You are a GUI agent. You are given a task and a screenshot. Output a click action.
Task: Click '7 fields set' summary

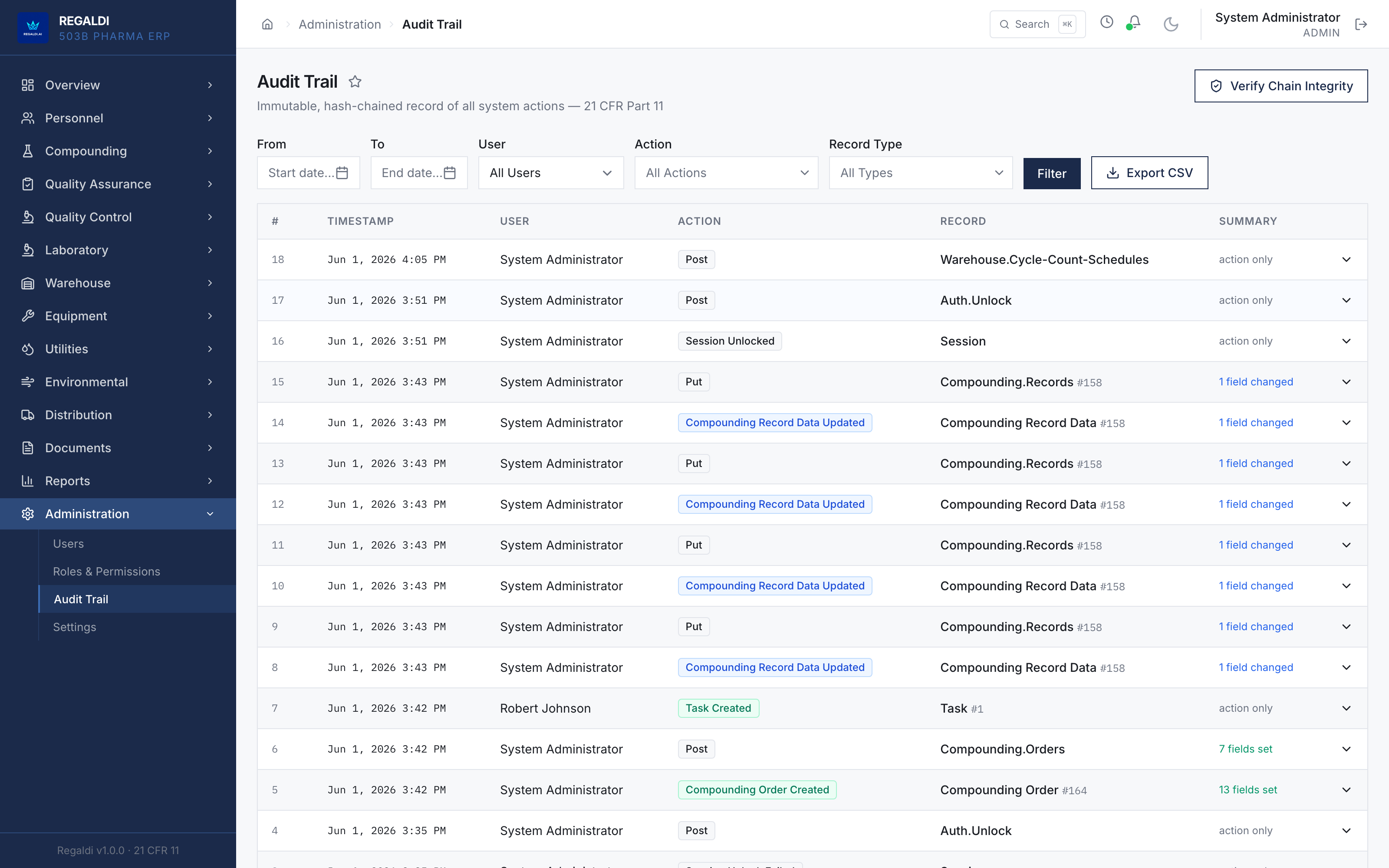(x=1245, y=749)
